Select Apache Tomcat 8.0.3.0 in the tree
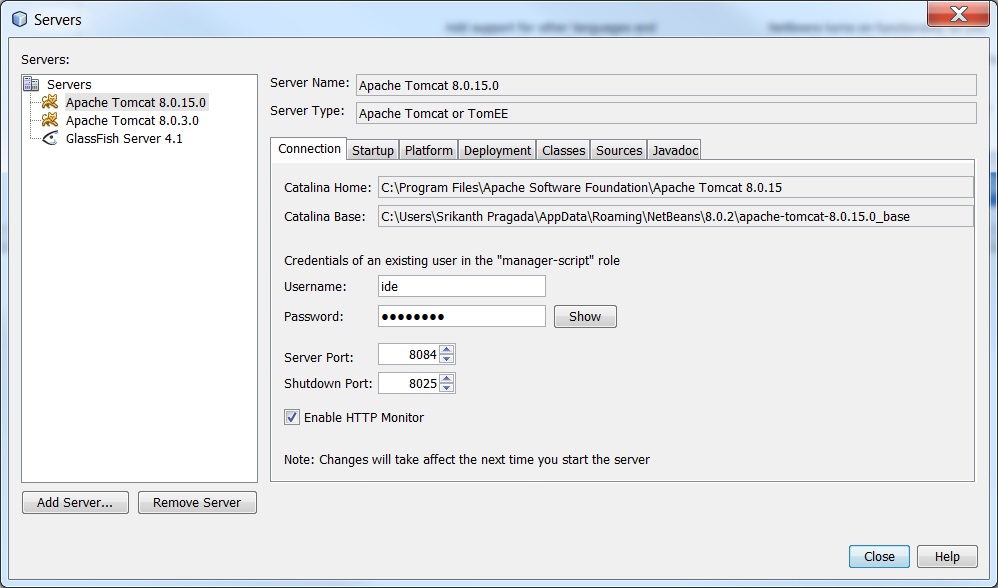Viewport: 998px width, 588px height. (132, 120)
